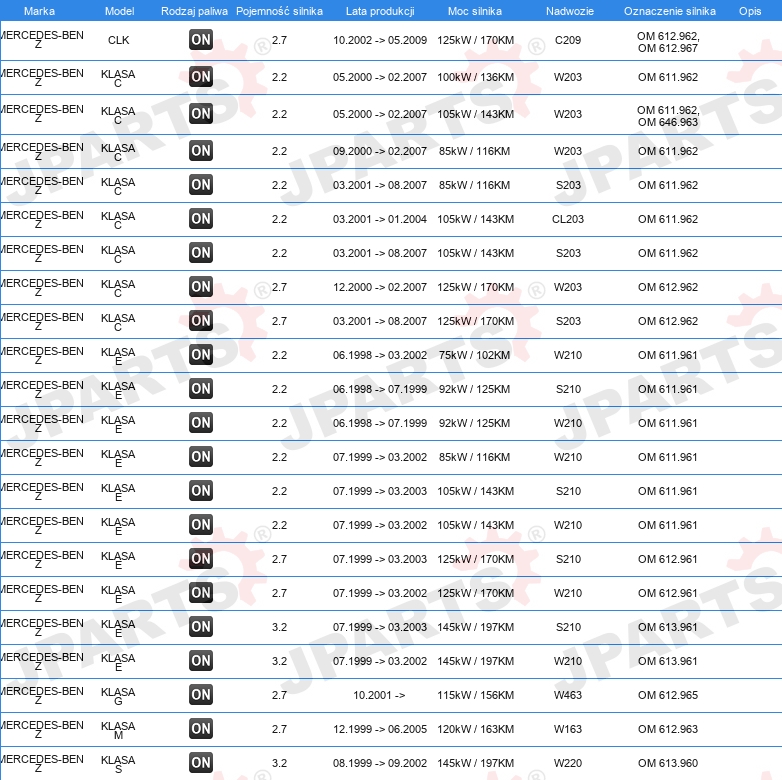Select the Model column header

[119, 11]
